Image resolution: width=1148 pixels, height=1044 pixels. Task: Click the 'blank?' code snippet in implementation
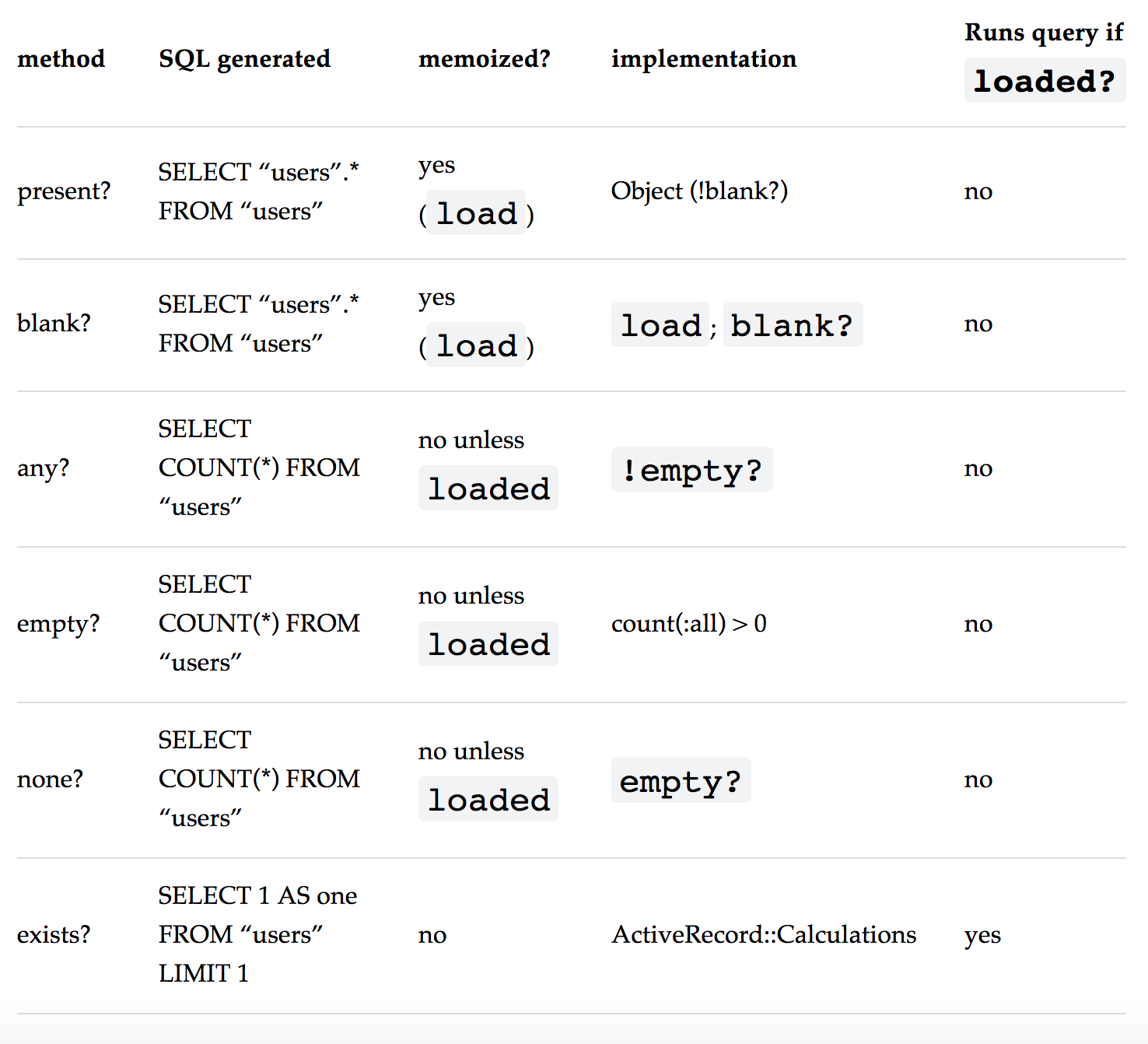pyautogui.click(x=793, y=324)
